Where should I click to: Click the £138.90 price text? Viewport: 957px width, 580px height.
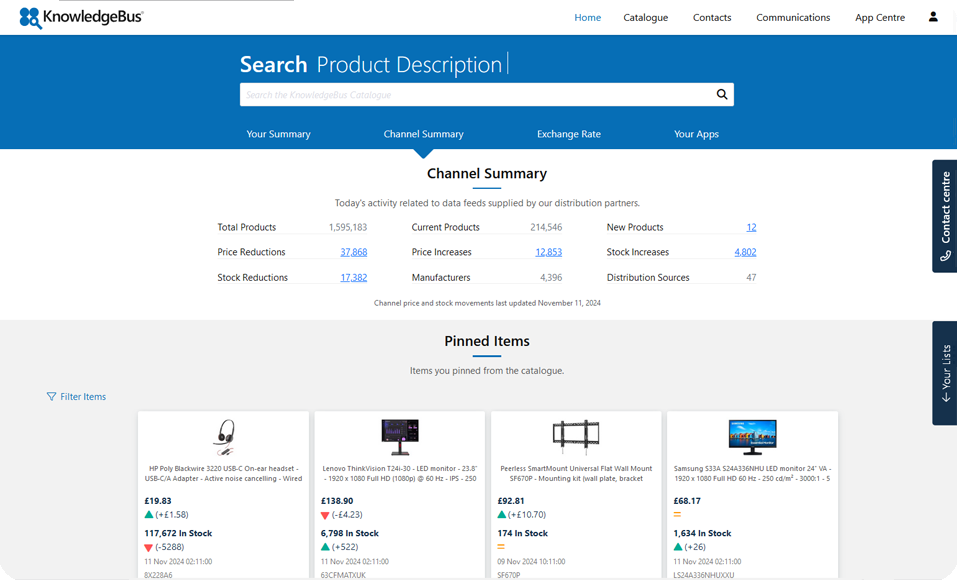click(337, 501)
